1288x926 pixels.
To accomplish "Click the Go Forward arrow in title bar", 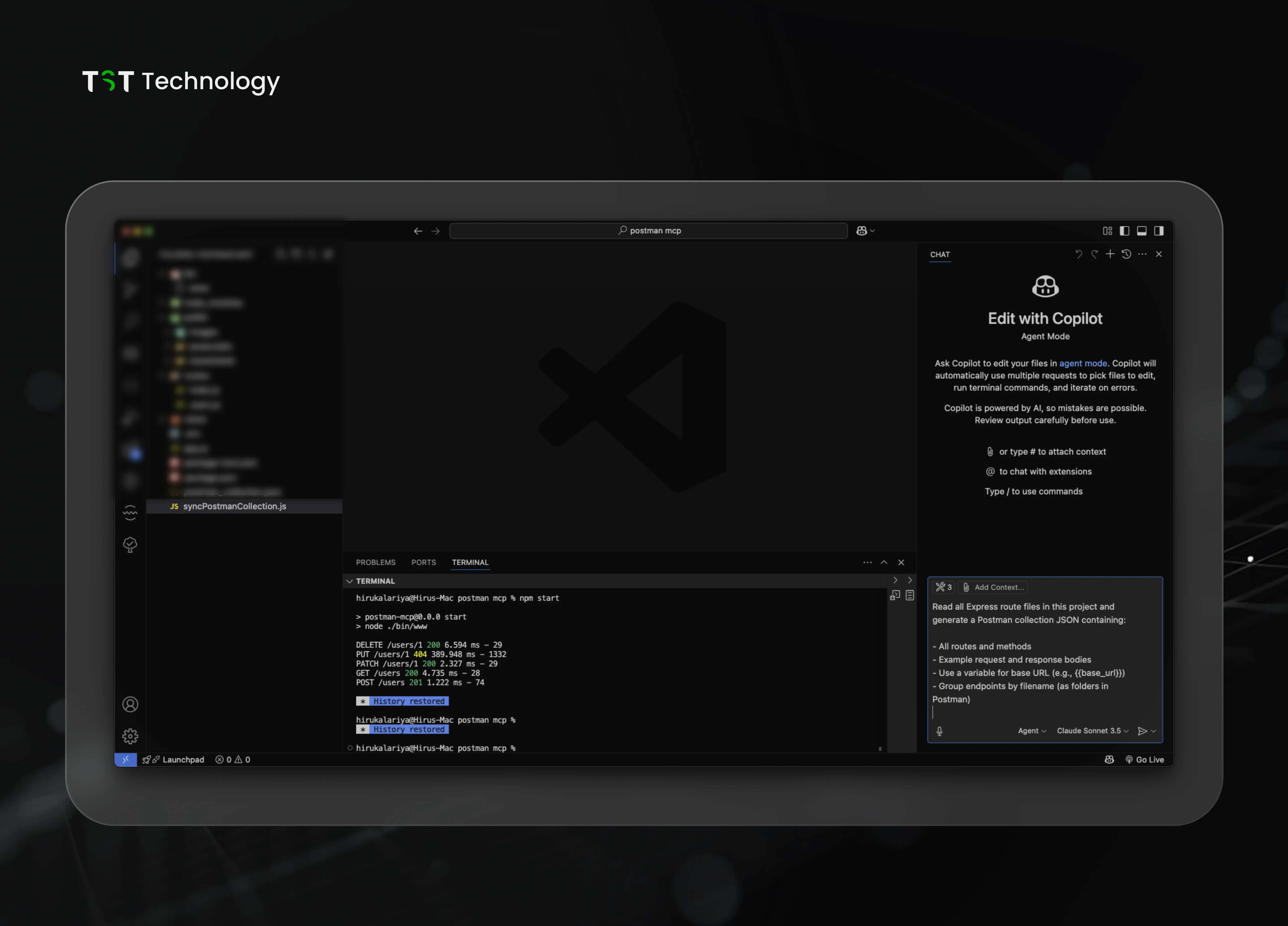I will pyautogui.click(x=436, y=231).
